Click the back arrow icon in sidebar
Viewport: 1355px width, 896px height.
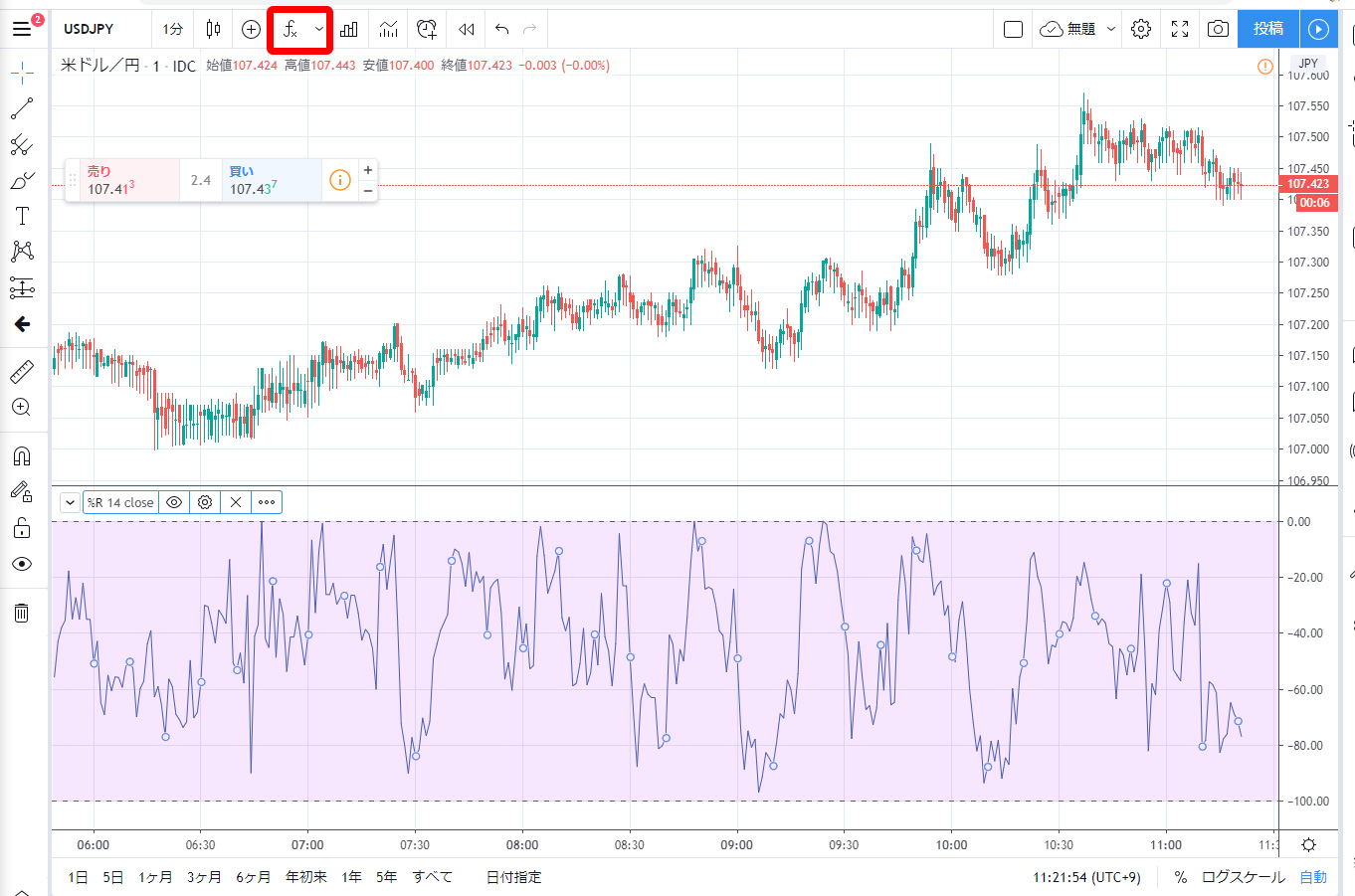point(22,324)
